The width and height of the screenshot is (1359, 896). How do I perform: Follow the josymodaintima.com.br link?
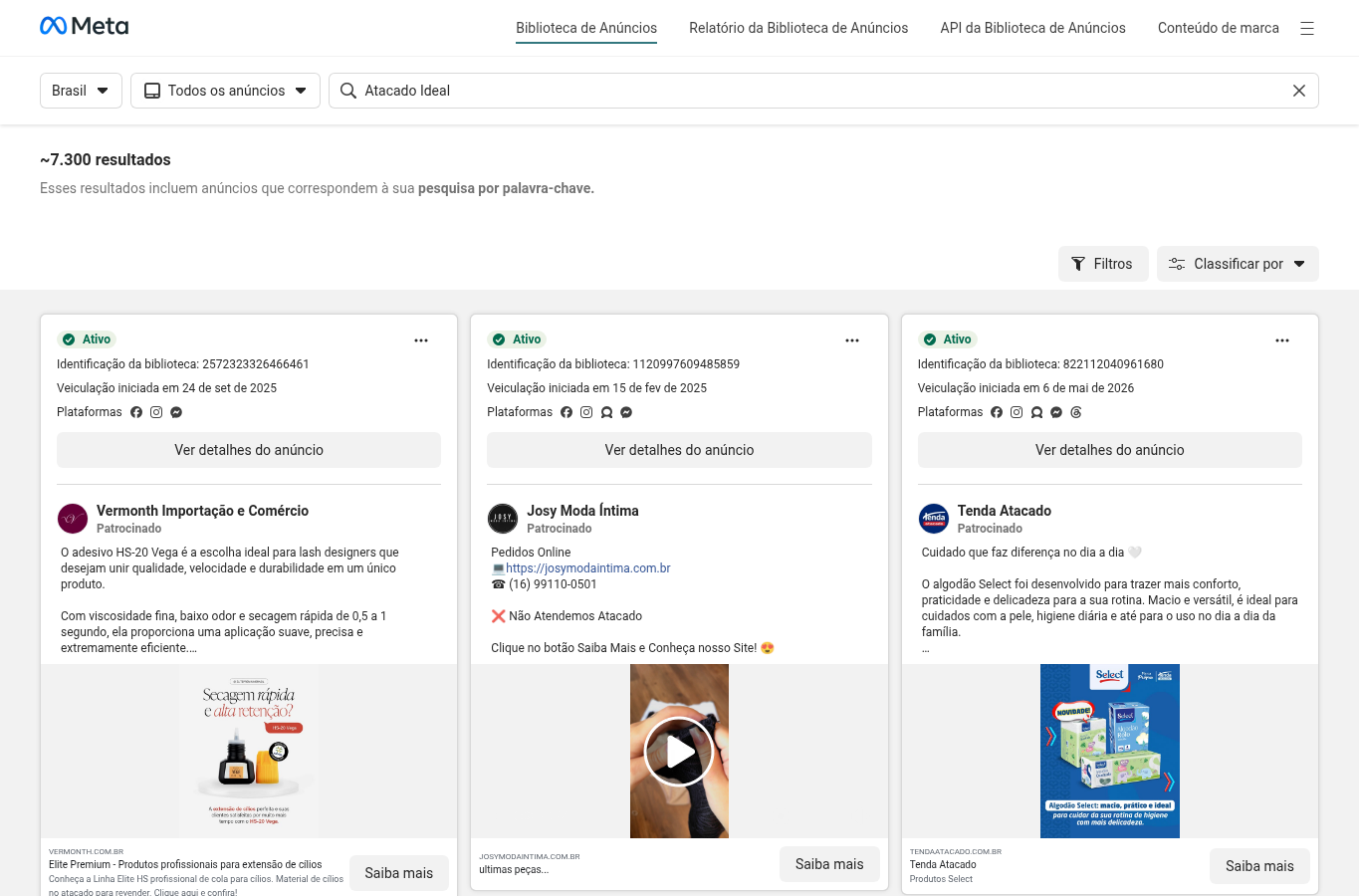pos(588,568)
